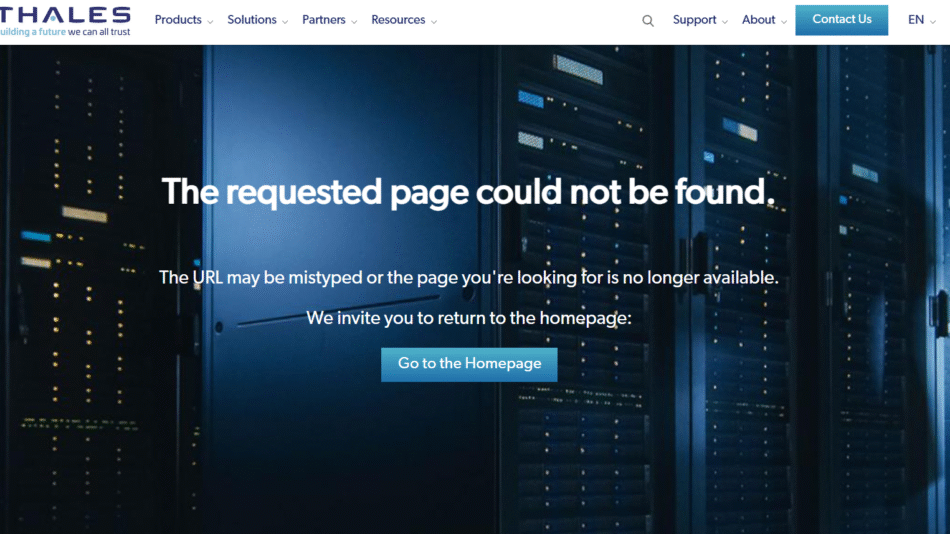This screenshot has width=950, height=534.
Task: Click the EN language selector
Action: click(915, 20)
